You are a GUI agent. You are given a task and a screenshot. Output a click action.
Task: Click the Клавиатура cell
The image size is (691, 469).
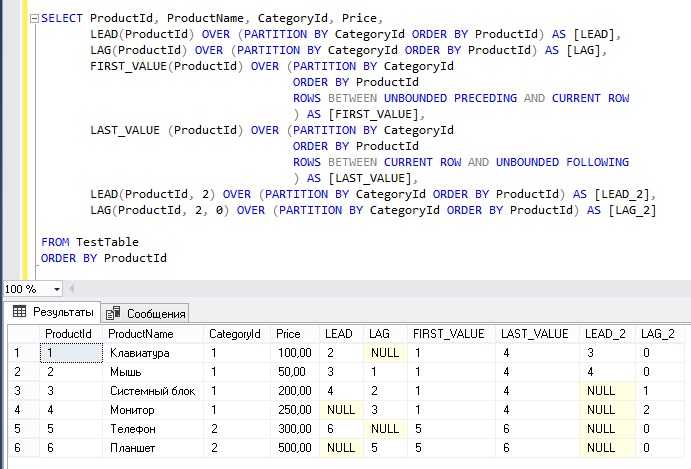[140, 353]
